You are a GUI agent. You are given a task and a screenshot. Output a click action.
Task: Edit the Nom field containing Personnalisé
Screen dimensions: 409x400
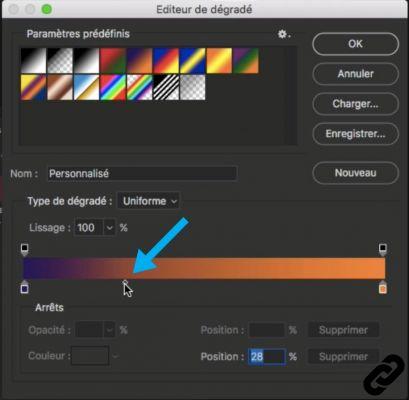[142, 174]
